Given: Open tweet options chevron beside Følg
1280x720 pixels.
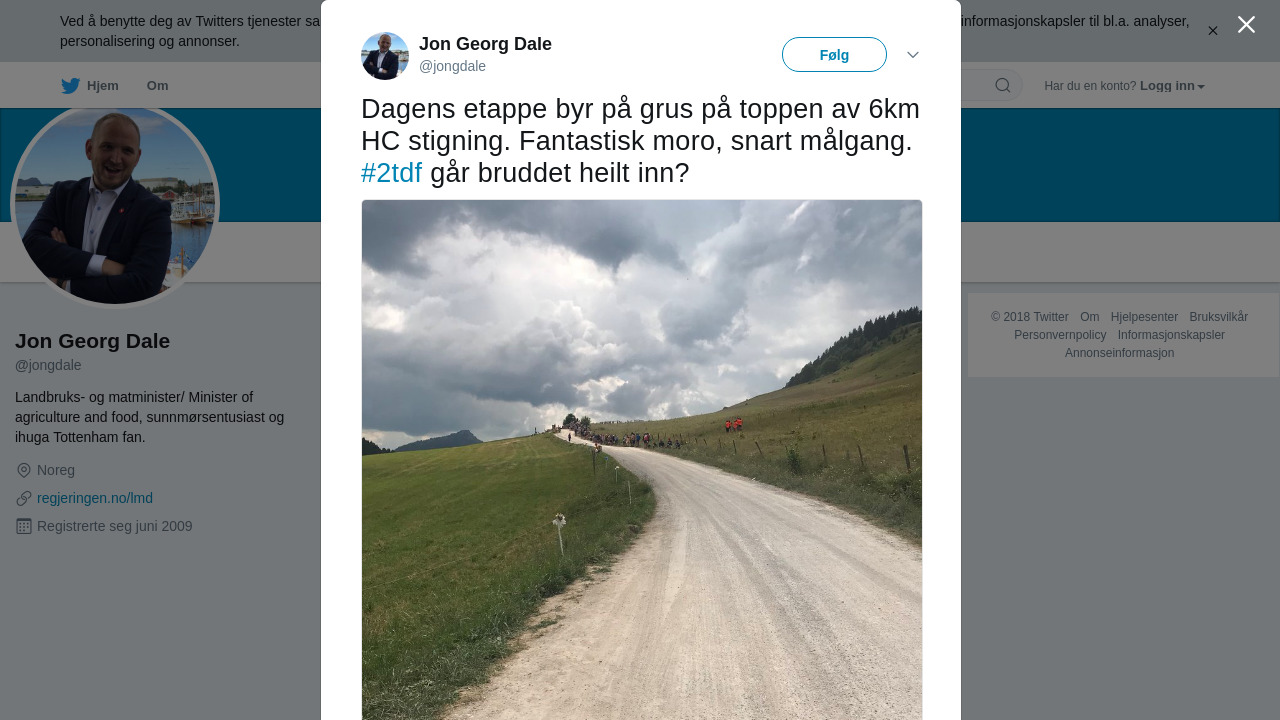Looking at the screenshot, I should pyautogui.click(x=913, y=55).
